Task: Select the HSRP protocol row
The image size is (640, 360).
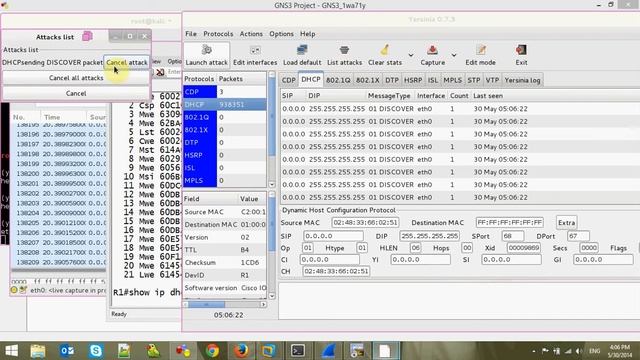Action: point(224,155)
